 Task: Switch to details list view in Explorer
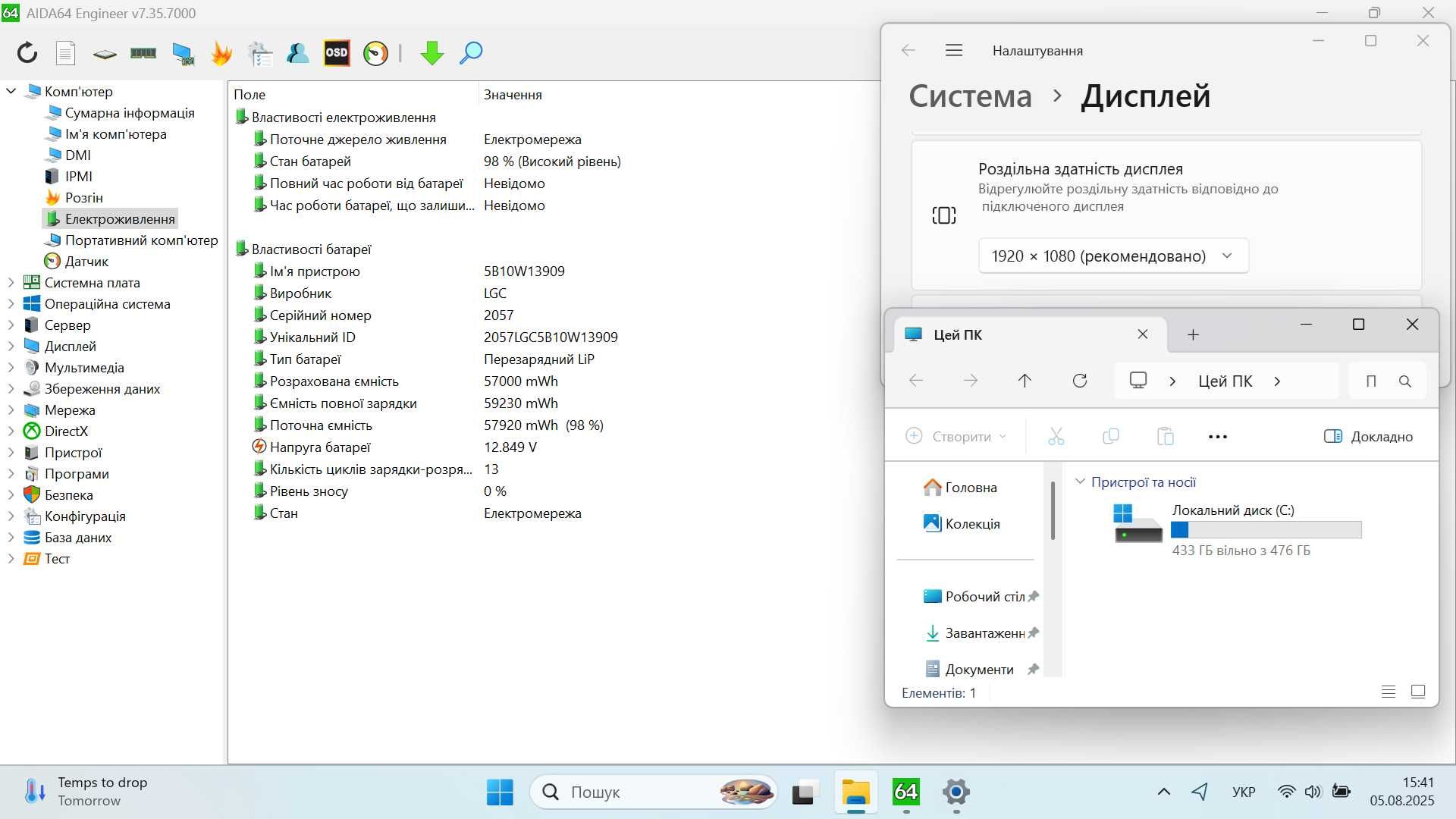coord(1389,692)
